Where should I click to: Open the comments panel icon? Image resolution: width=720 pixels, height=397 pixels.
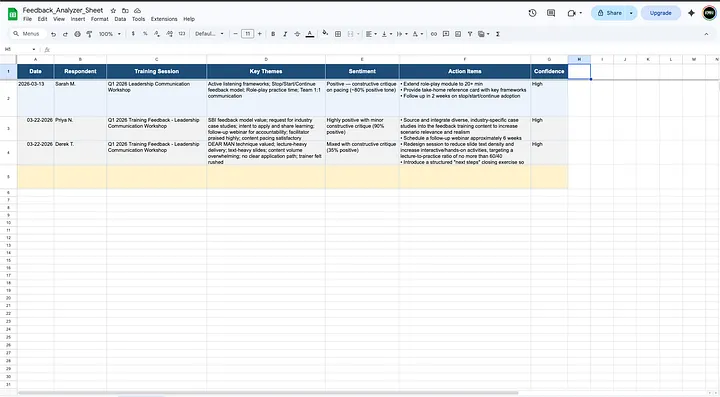point(551,13)
